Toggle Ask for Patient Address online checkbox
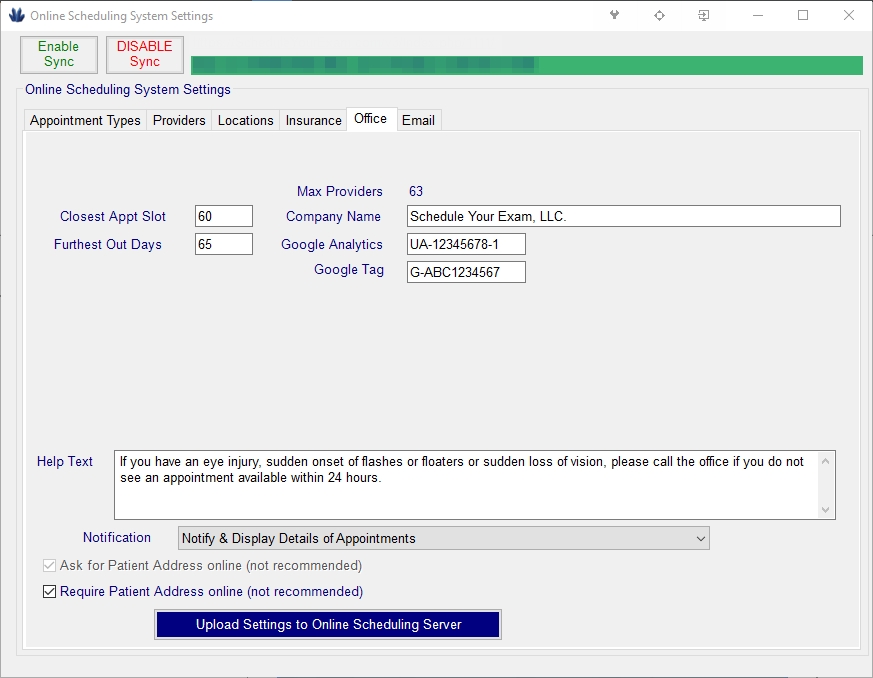873x678 pixels. [50, 566]
